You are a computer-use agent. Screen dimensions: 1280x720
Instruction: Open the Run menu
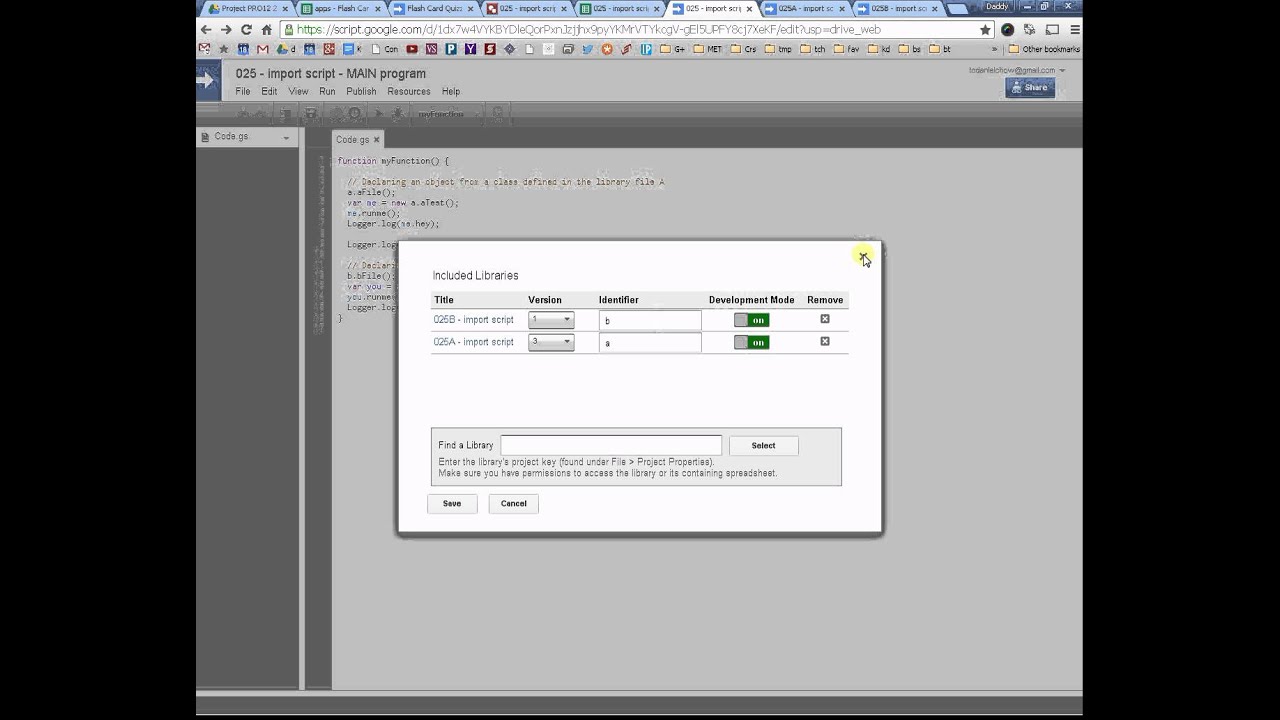327,91
